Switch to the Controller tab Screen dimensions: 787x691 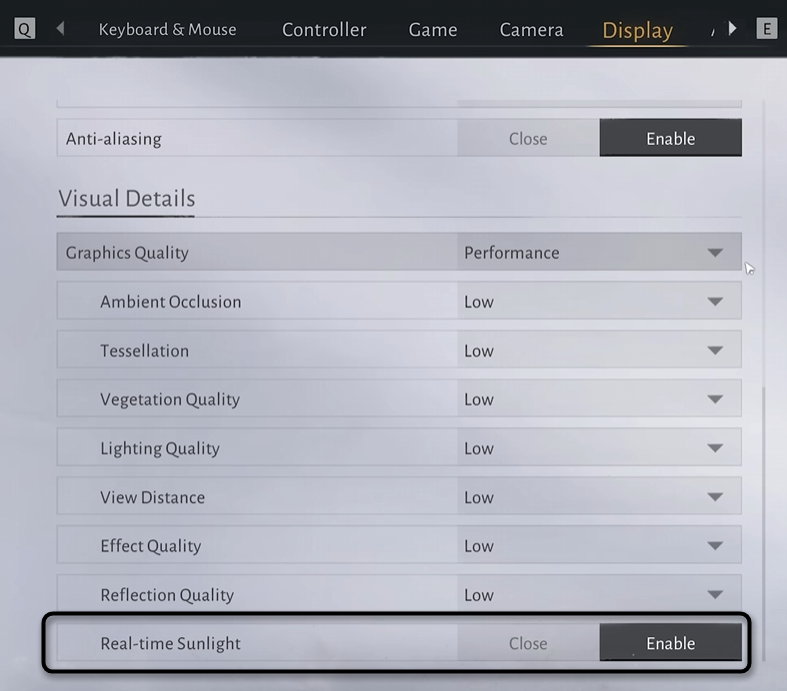pos(324,30)
